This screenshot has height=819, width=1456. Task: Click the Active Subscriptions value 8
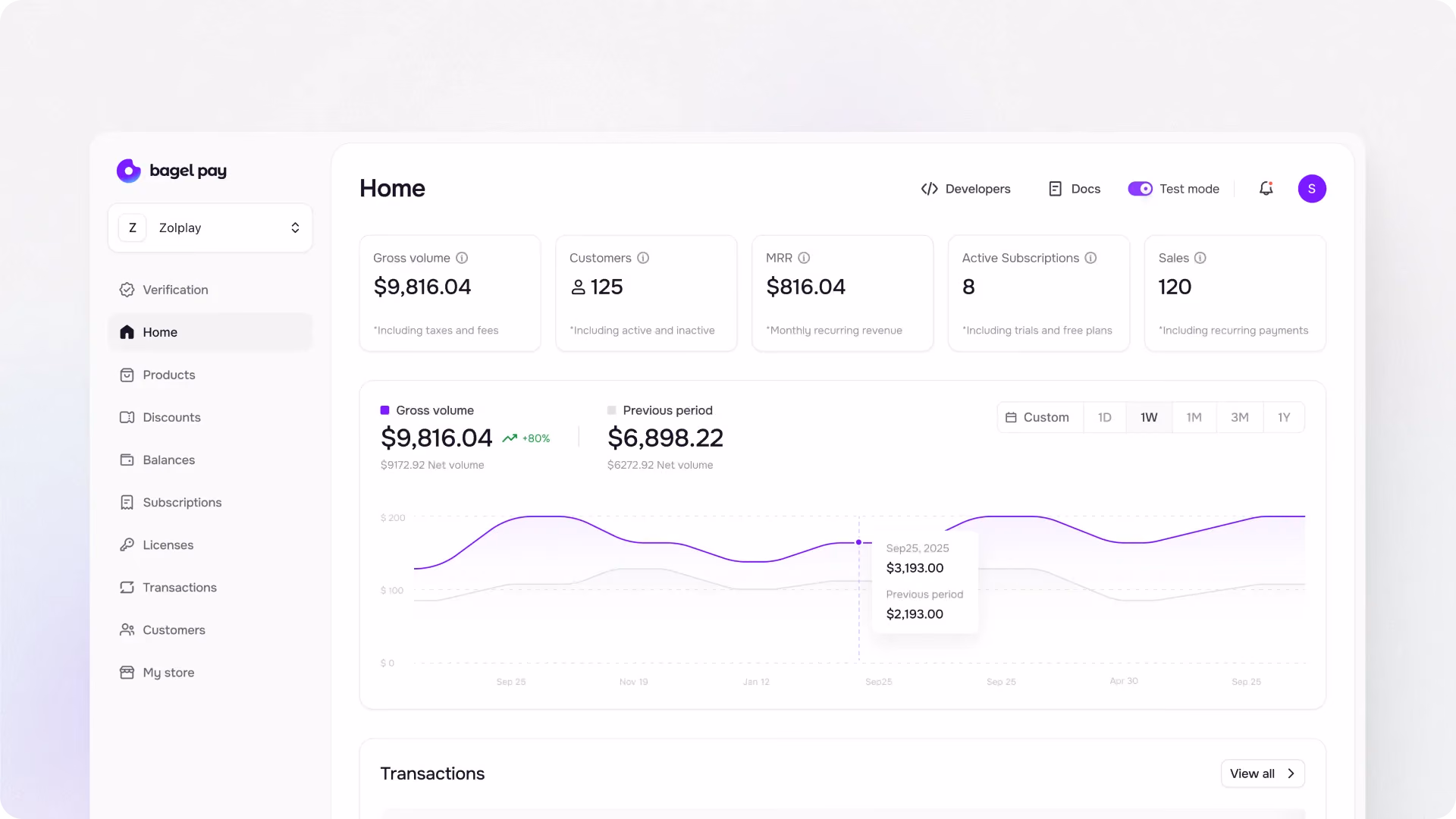pyautogui.click(x=968, y=287)
